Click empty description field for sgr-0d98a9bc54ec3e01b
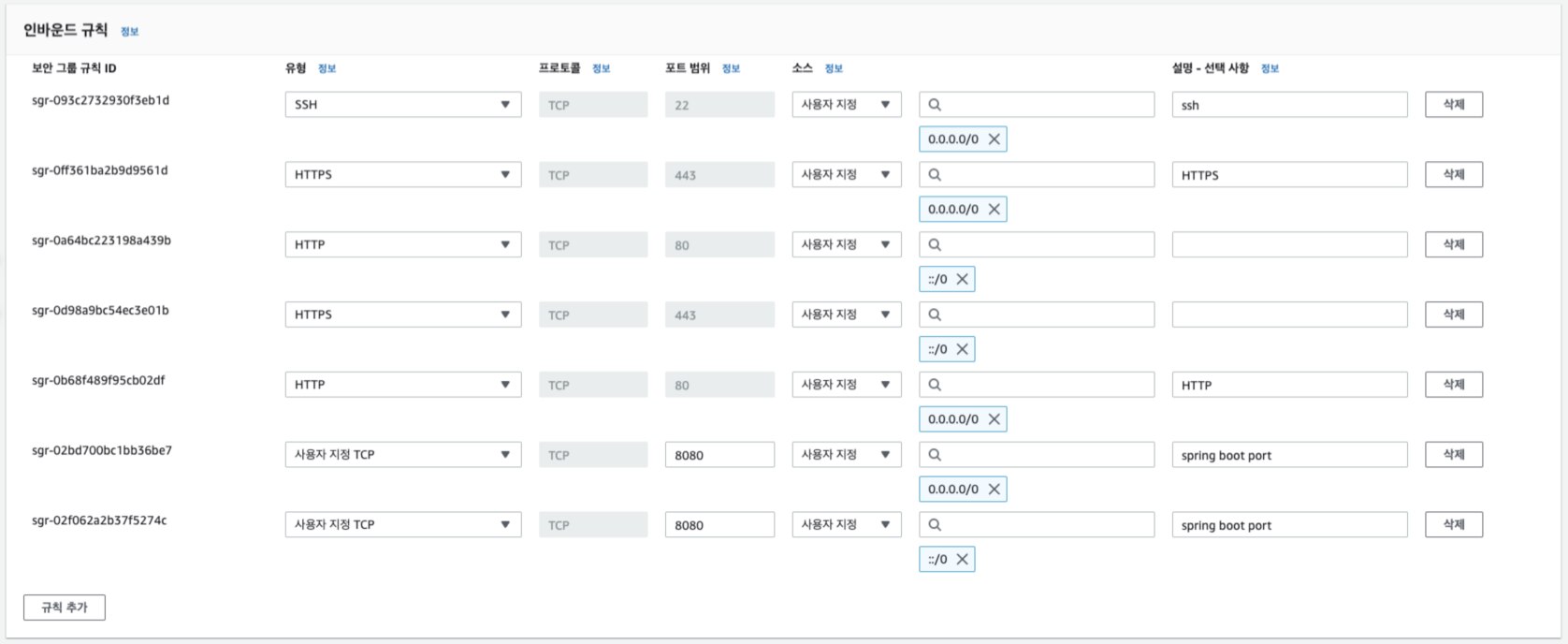Viewport: 1568px width, 644px height. coord(1290,315)
